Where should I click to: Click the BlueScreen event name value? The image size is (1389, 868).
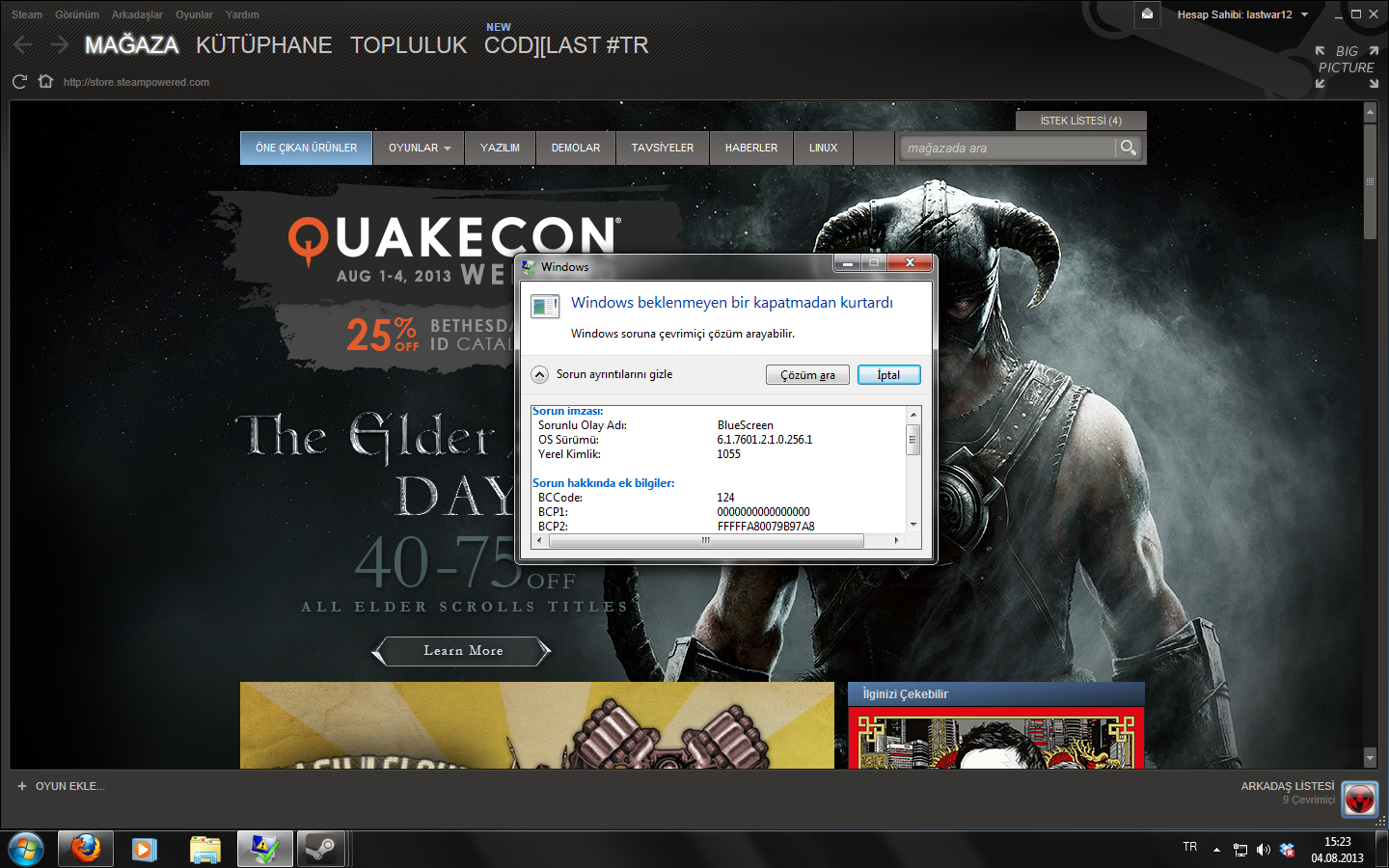click(745, 425)
